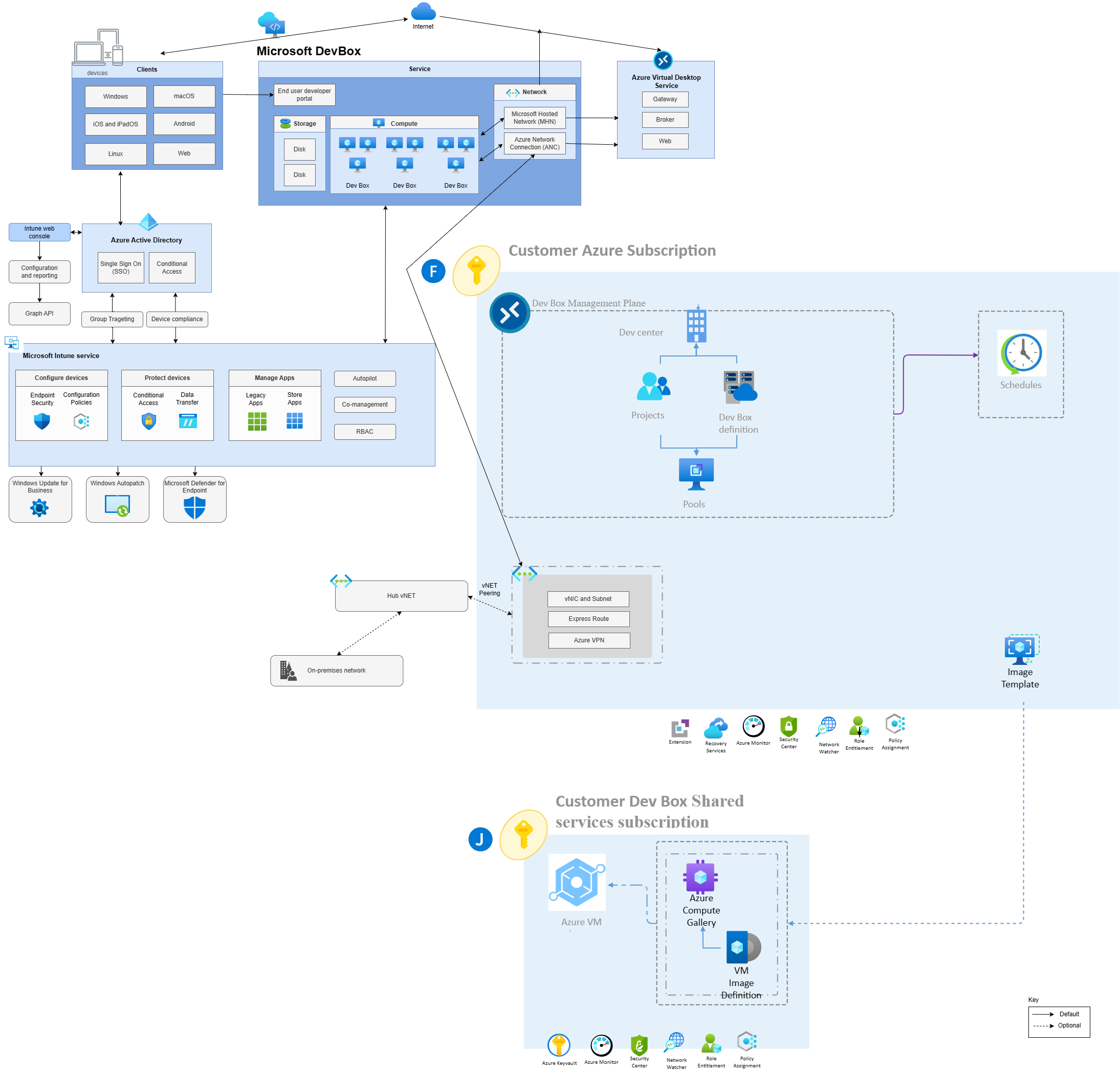Click the Schedules clock icon

tap(1021, 353)
